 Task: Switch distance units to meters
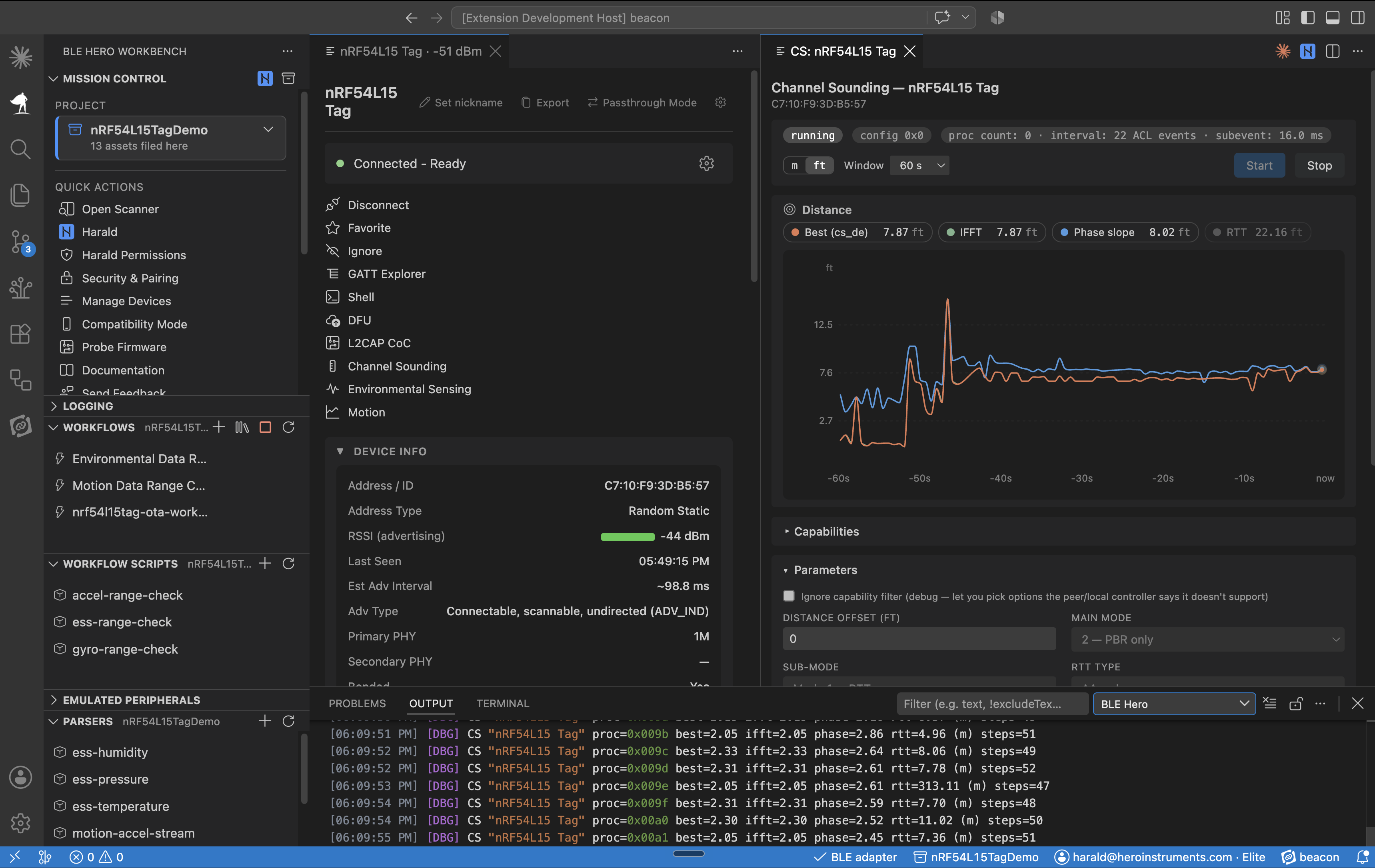[794, 166]
